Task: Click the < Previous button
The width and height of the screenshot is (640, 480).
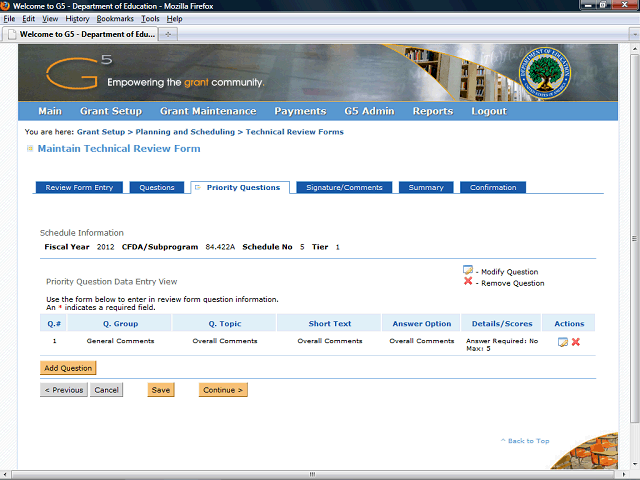Action: pyautogui.click(x=64, y=390)
